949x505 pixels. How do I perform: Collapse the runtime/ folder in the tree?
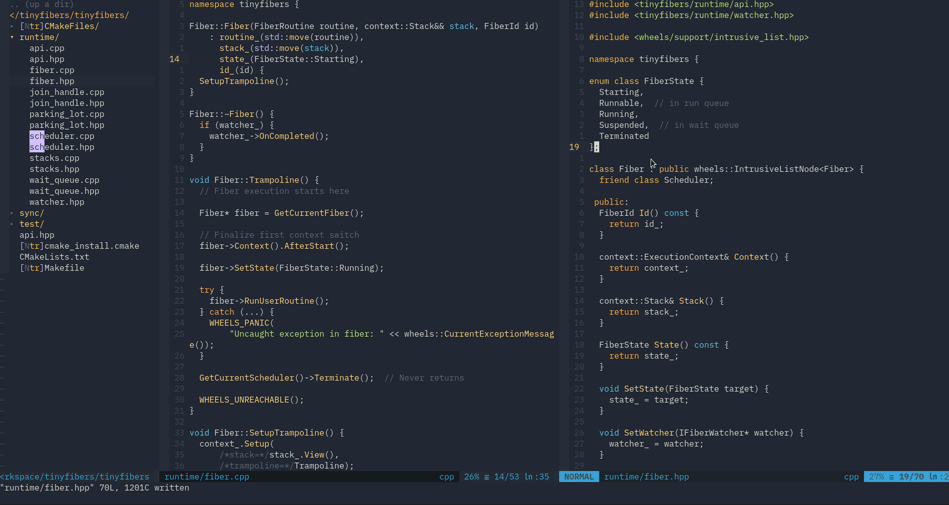pyautogui.click(x=39, y=37)
